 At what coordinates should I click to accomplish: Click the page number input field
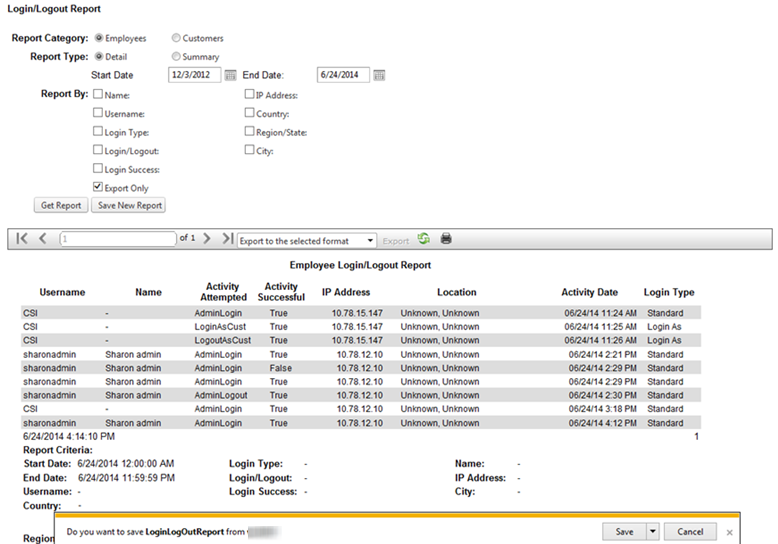pos(118,241)
